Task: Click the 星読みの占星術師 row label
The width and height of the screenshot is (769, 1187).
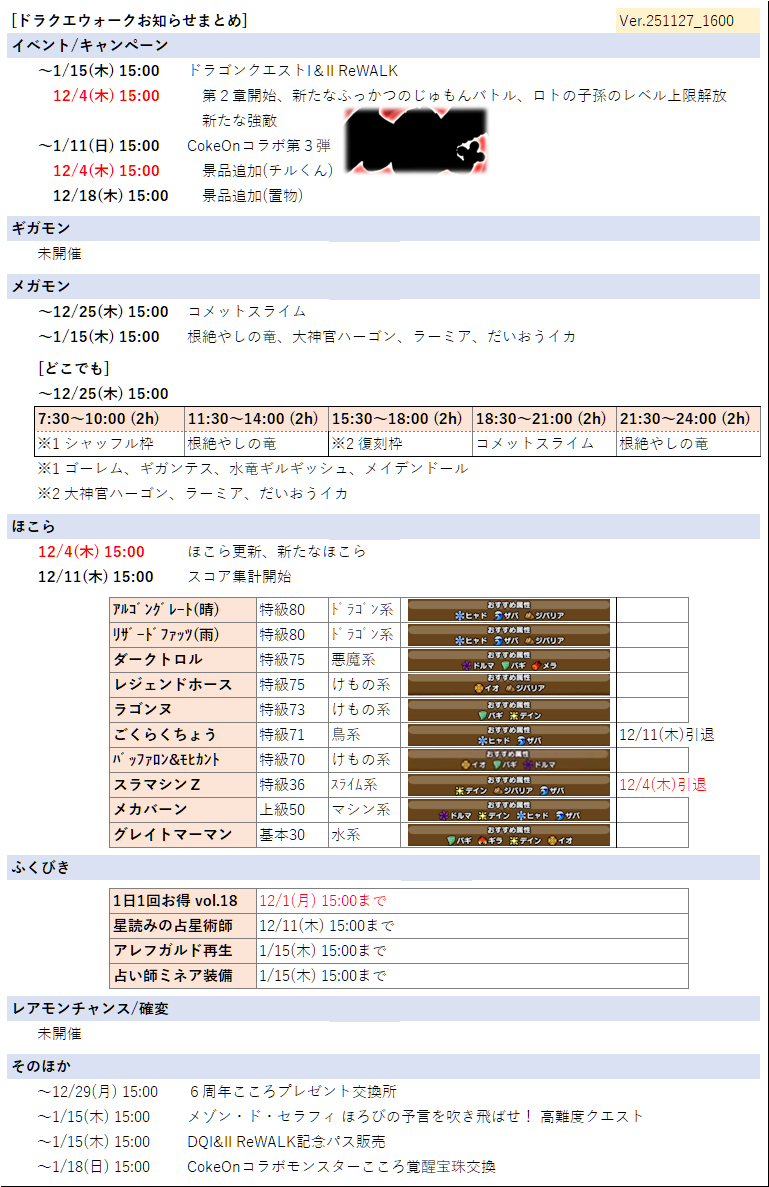Action: click(x=172, y=926)
